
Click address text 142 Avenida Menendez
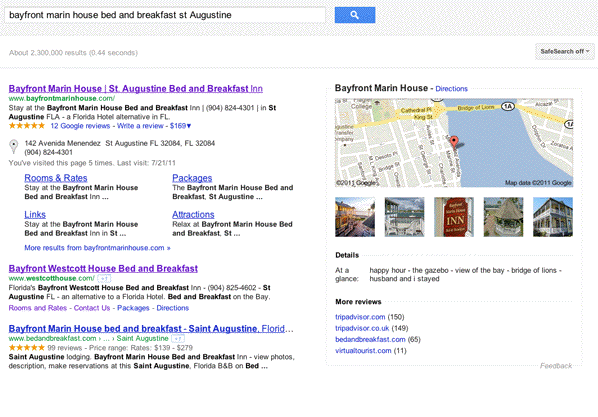tap(63, 143)
